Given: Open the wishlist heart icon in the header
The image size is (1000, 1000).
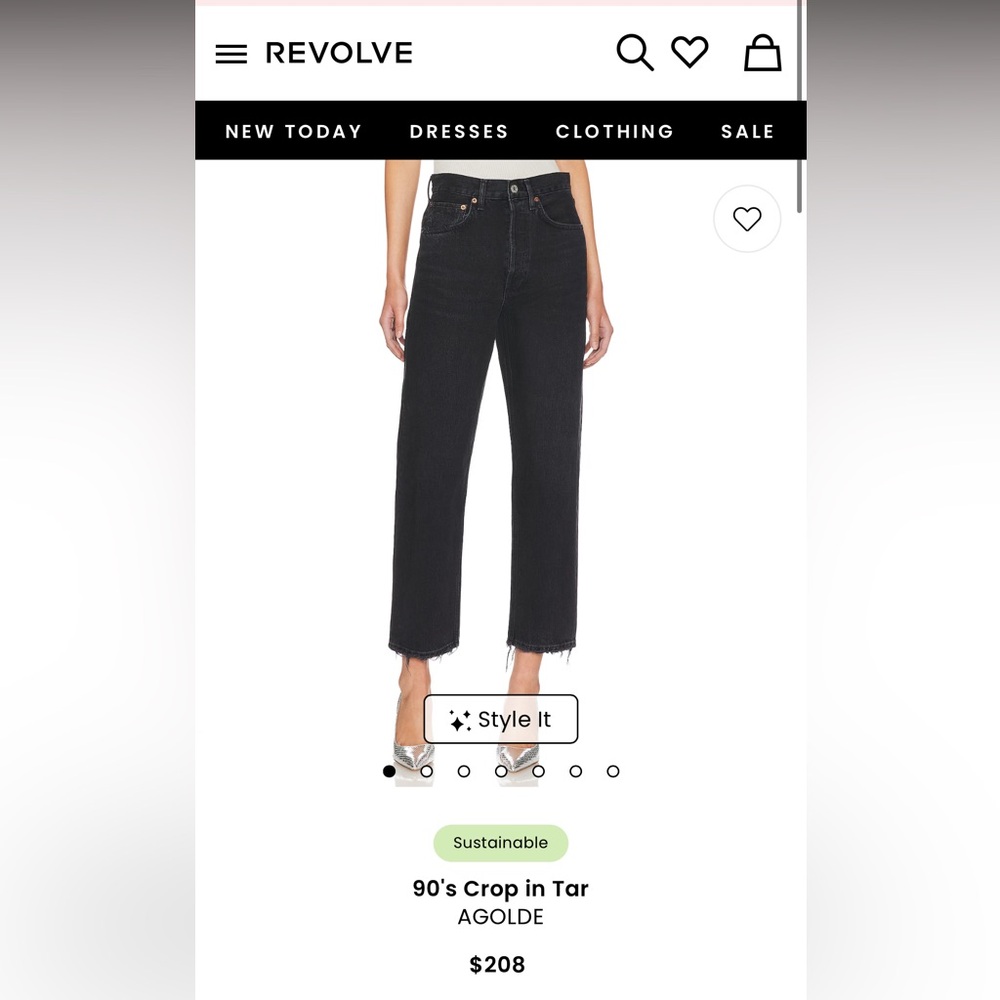Looking at the screenshot, I should click(x=690, y=52).
